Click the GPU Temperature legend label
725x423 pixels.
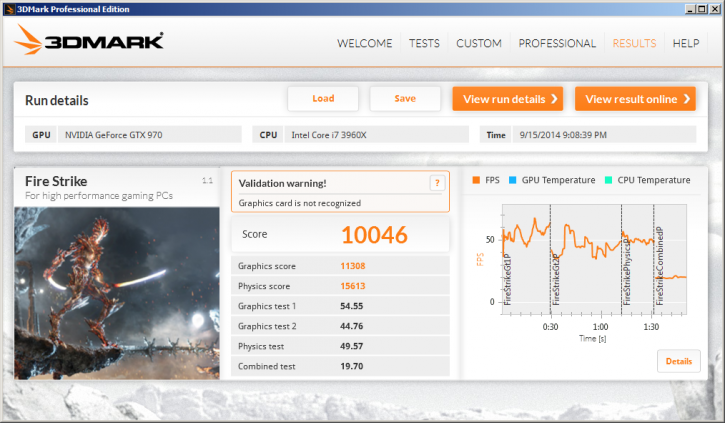click(x=559, y=180)
